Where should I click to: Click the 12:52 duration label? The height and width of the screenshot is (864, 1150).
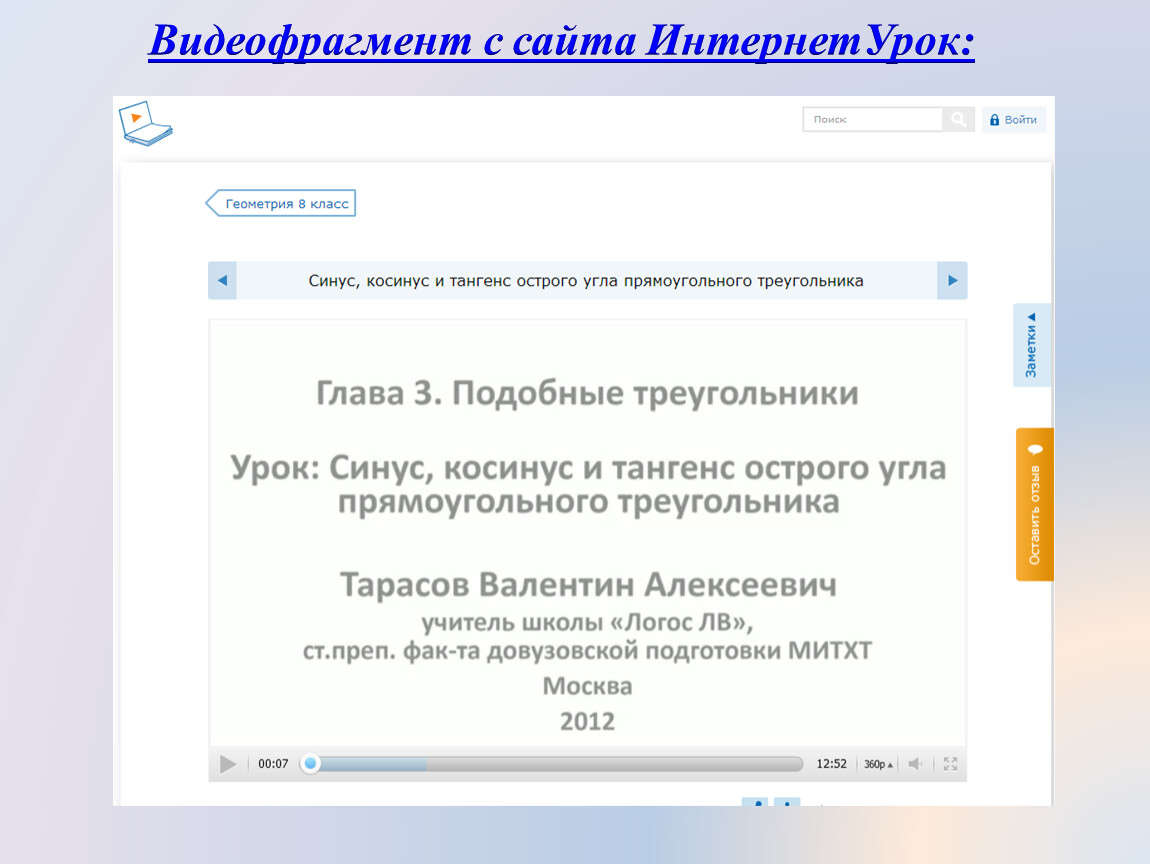[832, 764]
